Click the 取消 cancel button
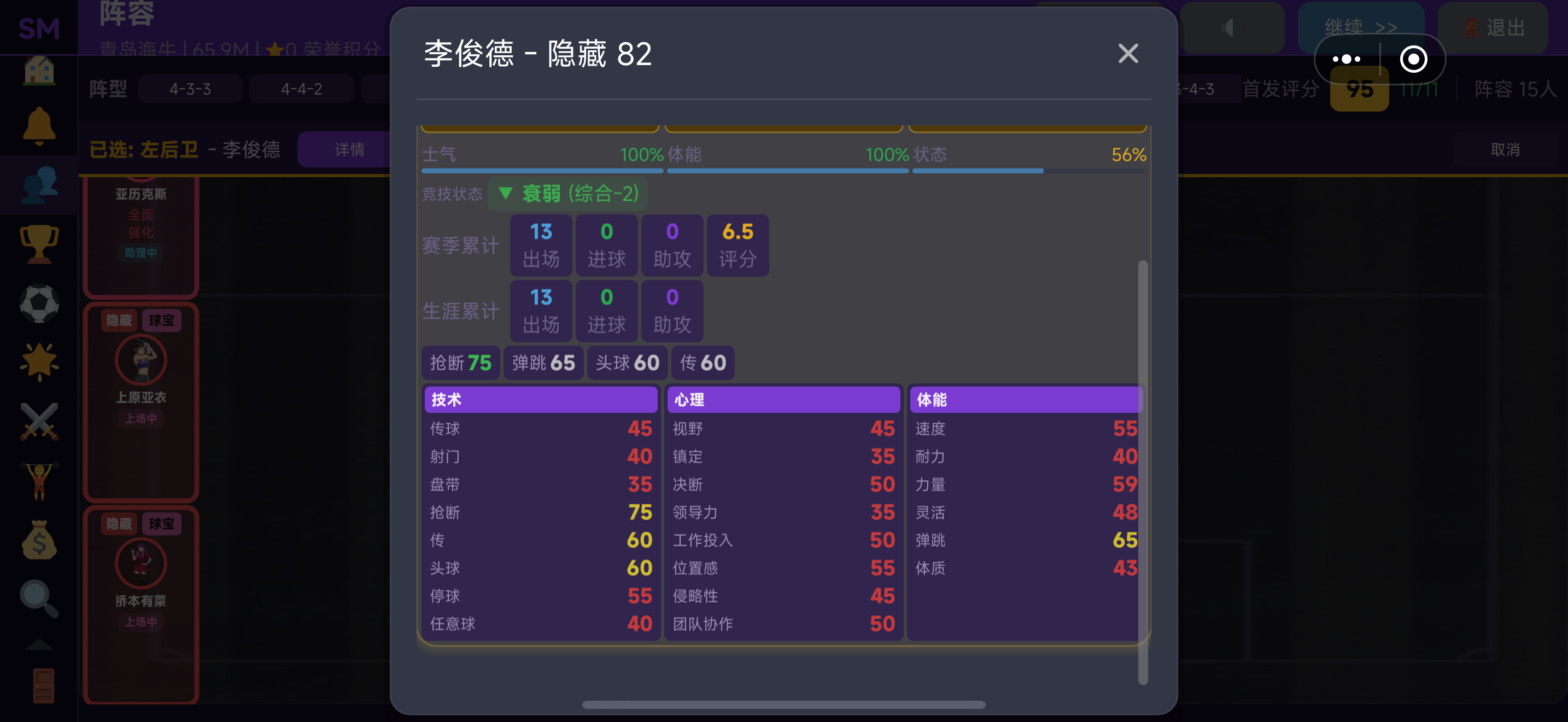The image size is (1568, 722). [x=1505, y=149]
